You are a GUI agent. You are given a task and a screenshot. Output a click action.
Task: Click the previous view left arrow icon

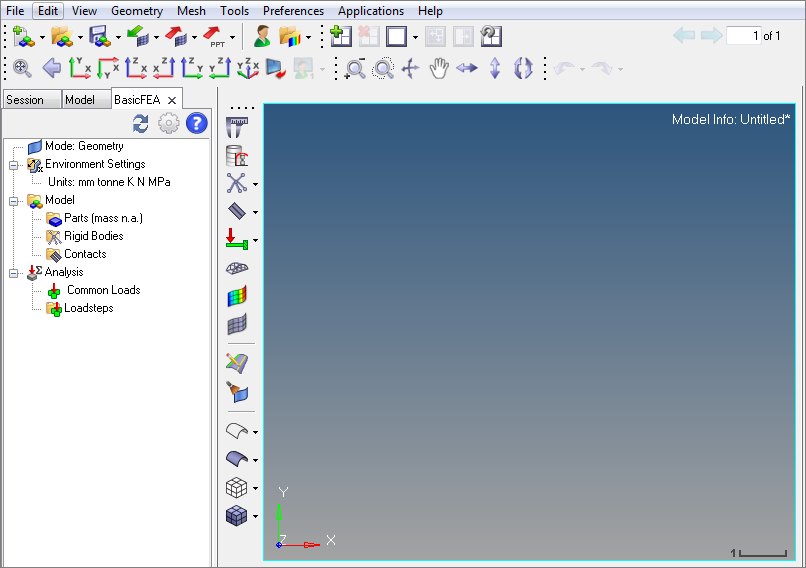pos(51,68)
